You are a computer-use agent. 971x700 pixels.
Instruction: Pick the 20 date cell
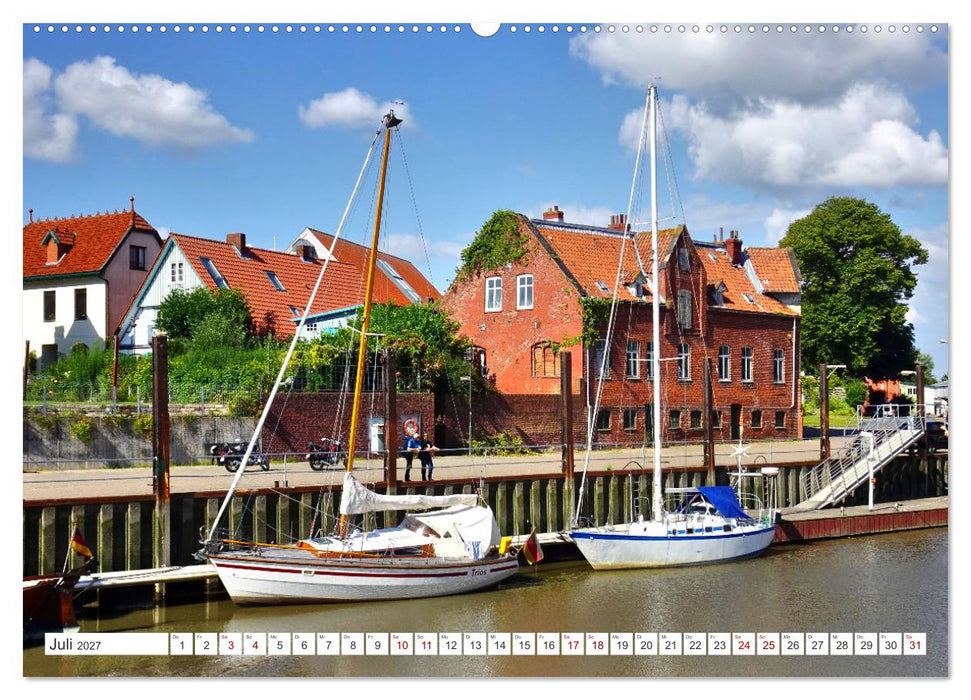[x=646, y=644]
